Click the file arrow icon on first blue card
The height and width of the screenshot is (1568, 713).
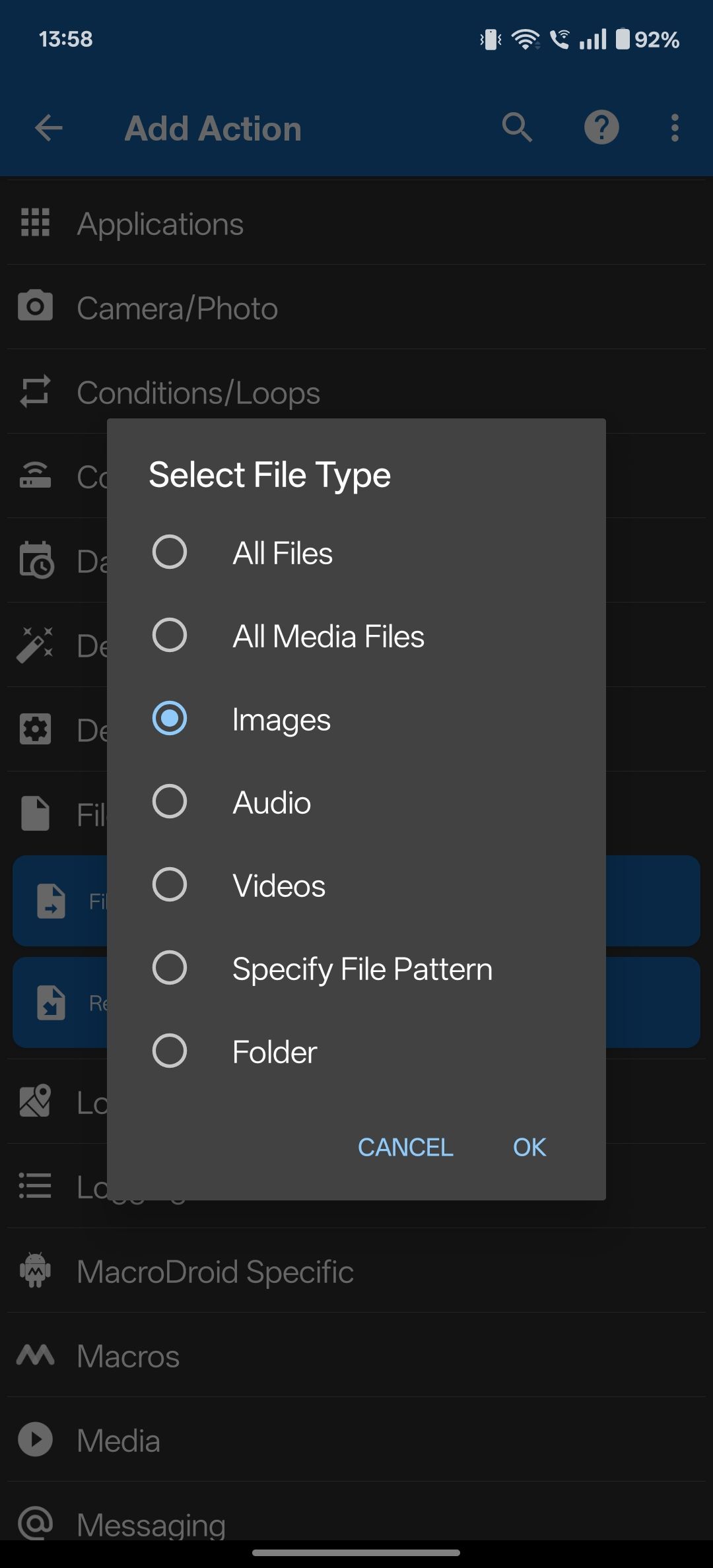pyautogui.click(x=51, y=901)
